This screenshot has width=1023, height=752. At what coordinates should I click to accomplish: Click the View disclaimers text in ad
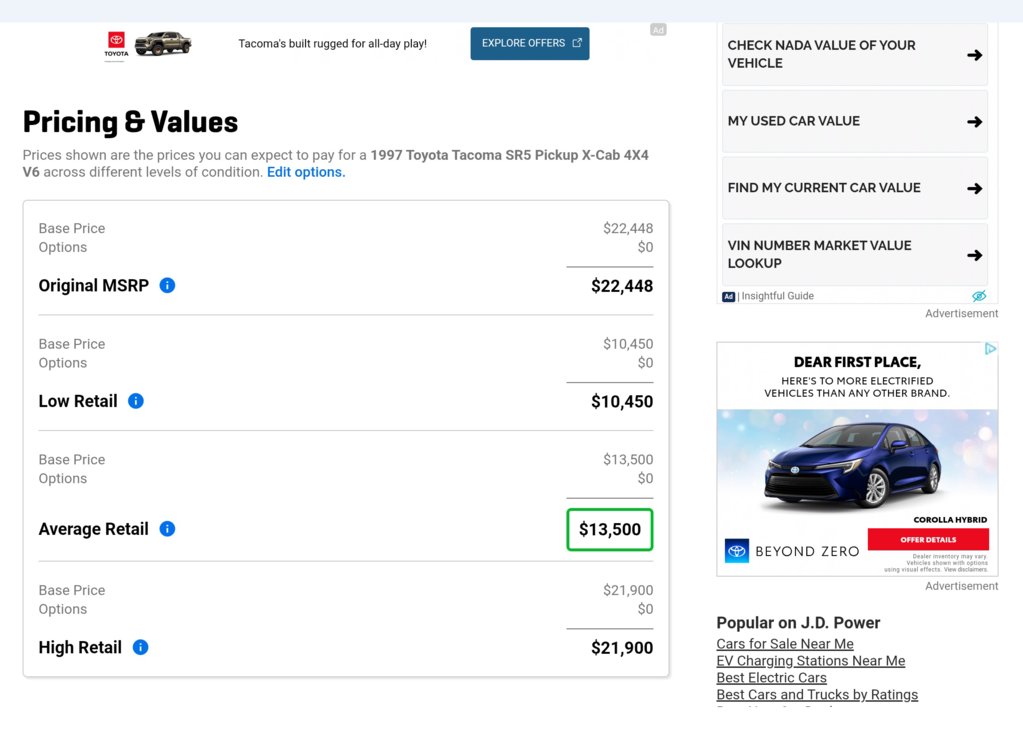tap(966, 569)
